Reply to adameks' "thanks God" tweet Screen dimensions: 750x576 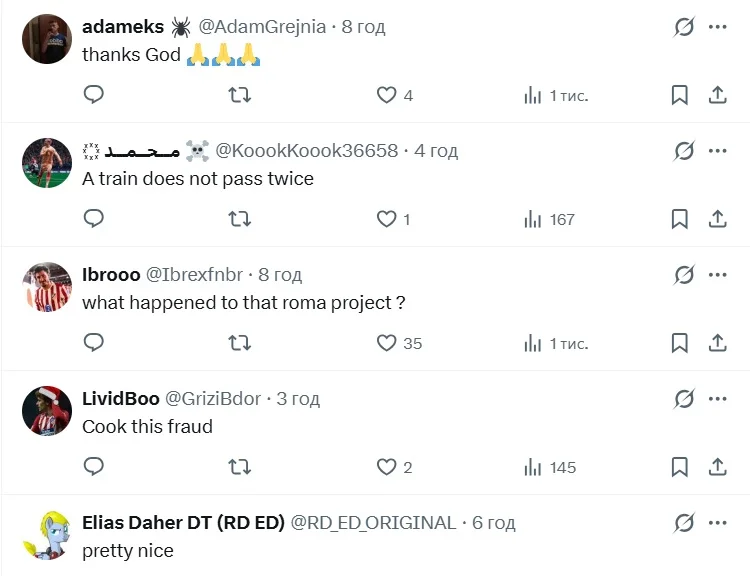point(93,95)
